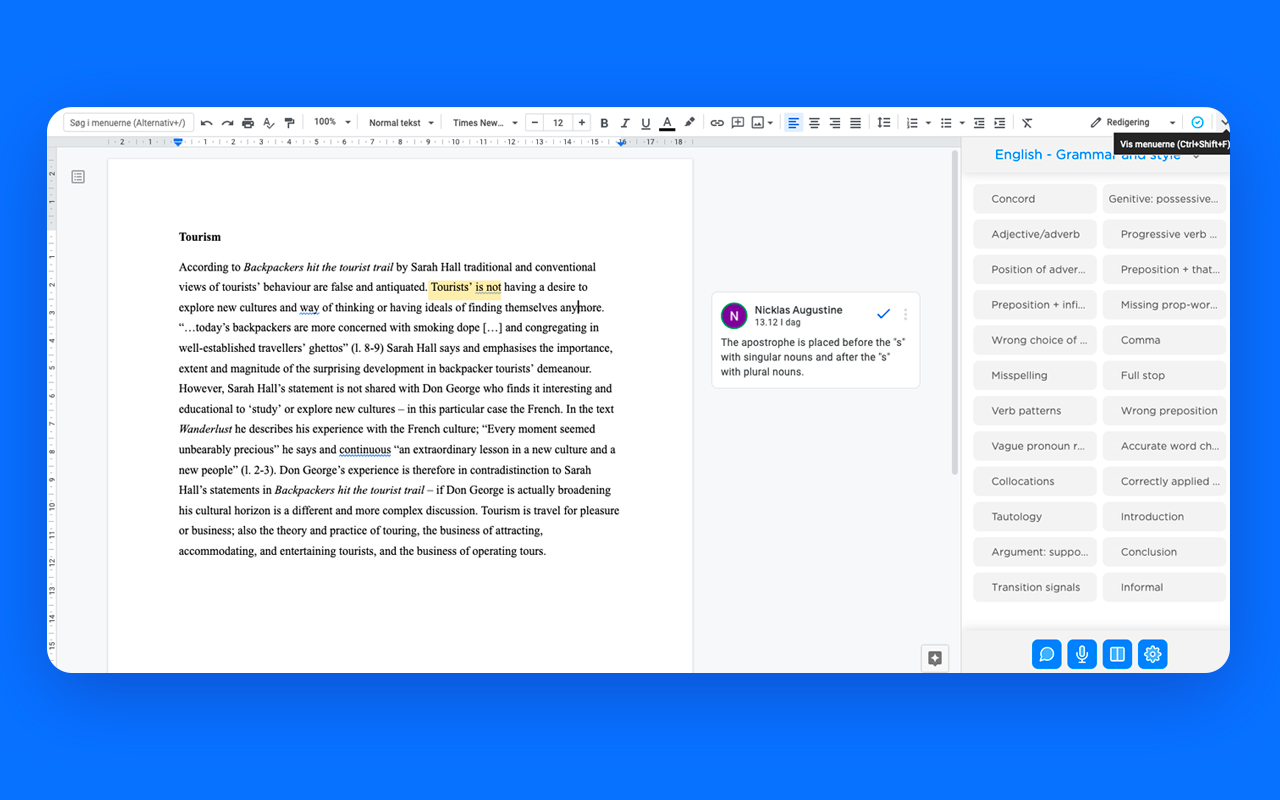Screen dimensions: 1280x800
Task: Open the sidebar's book panel button
Action: (x=1117, y=654)
